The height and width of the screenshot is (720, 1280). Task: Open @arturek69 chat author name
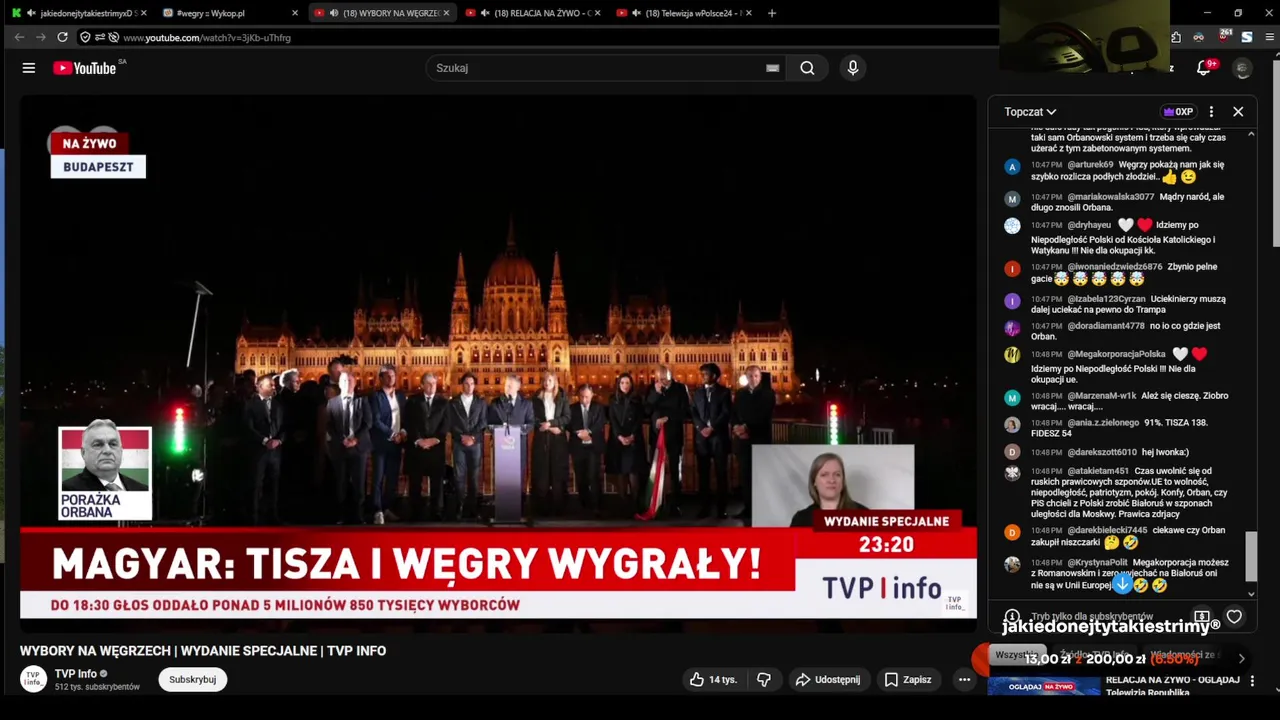tap(1090, 165)
